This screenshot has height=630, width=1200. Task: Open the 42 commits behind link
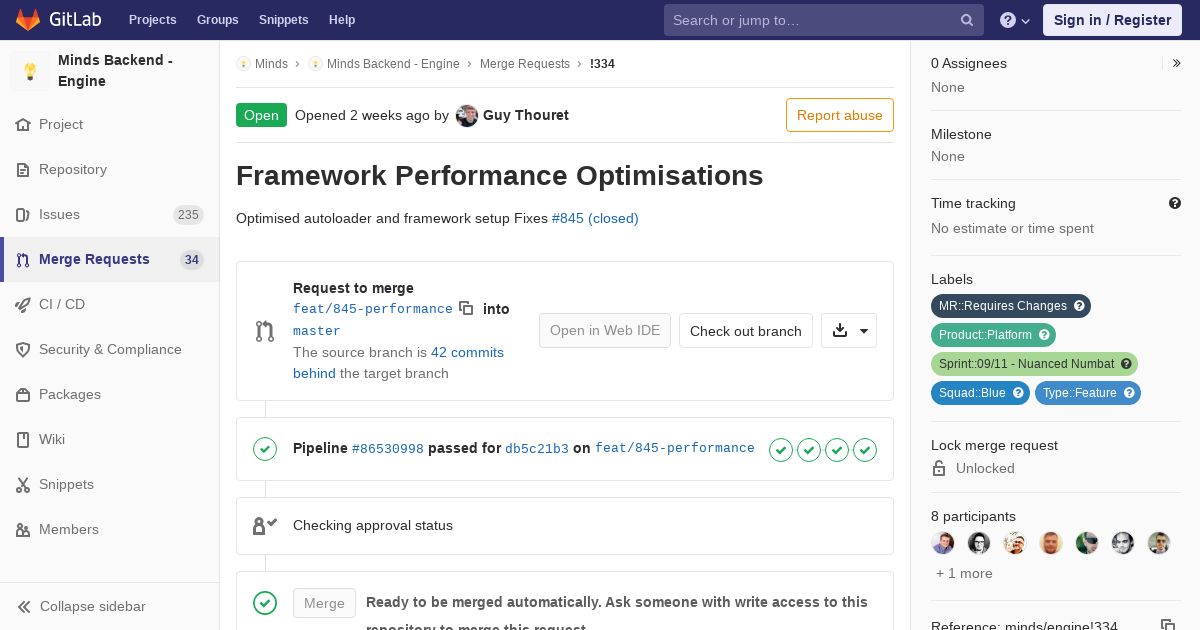467,352
